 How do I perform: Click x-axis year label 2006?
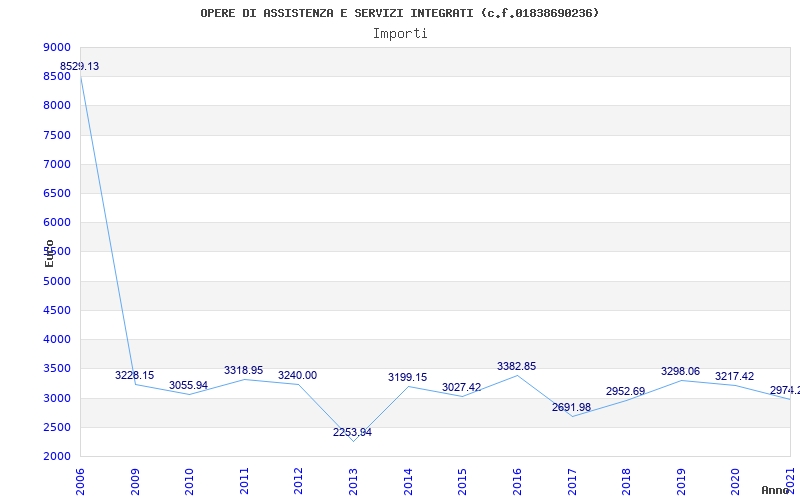point(81,482)
